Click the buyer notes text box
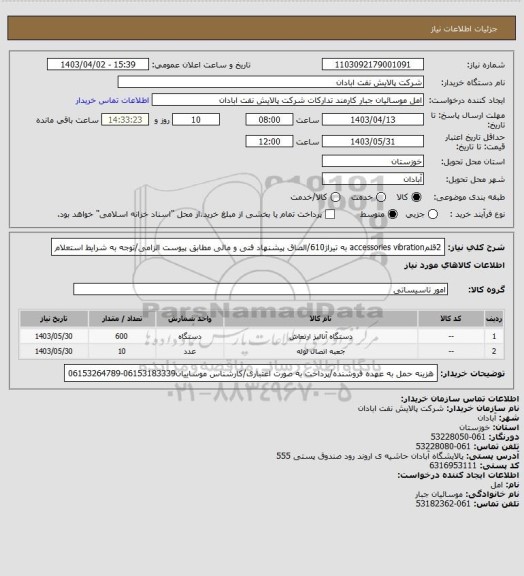 (x=251, y=373)
